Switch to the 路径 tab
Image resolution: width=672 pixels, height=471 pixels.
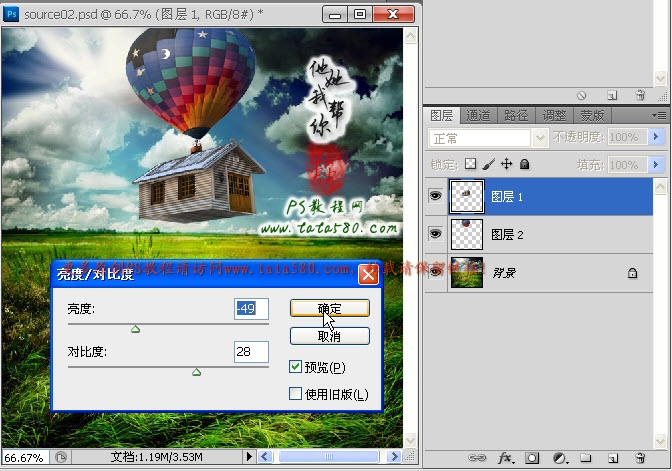pyautogui.click(x=516, y=116)
